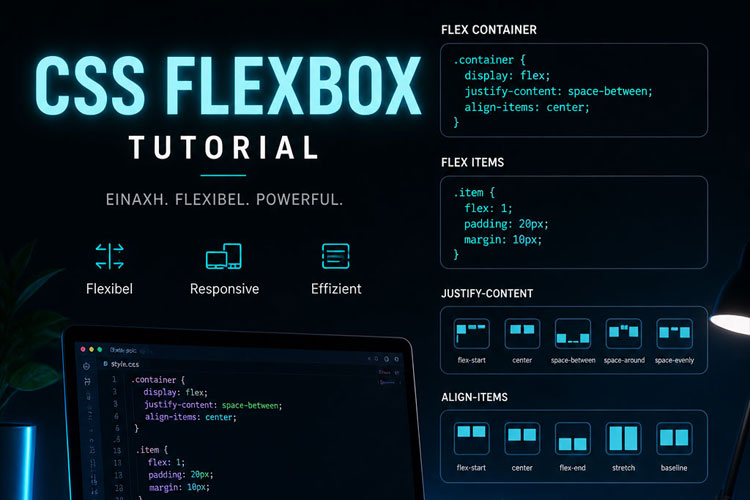Click the Responsive devices icon
This screenshot has height=500, width=750.
pyautogui.click(x=224, y=256)
